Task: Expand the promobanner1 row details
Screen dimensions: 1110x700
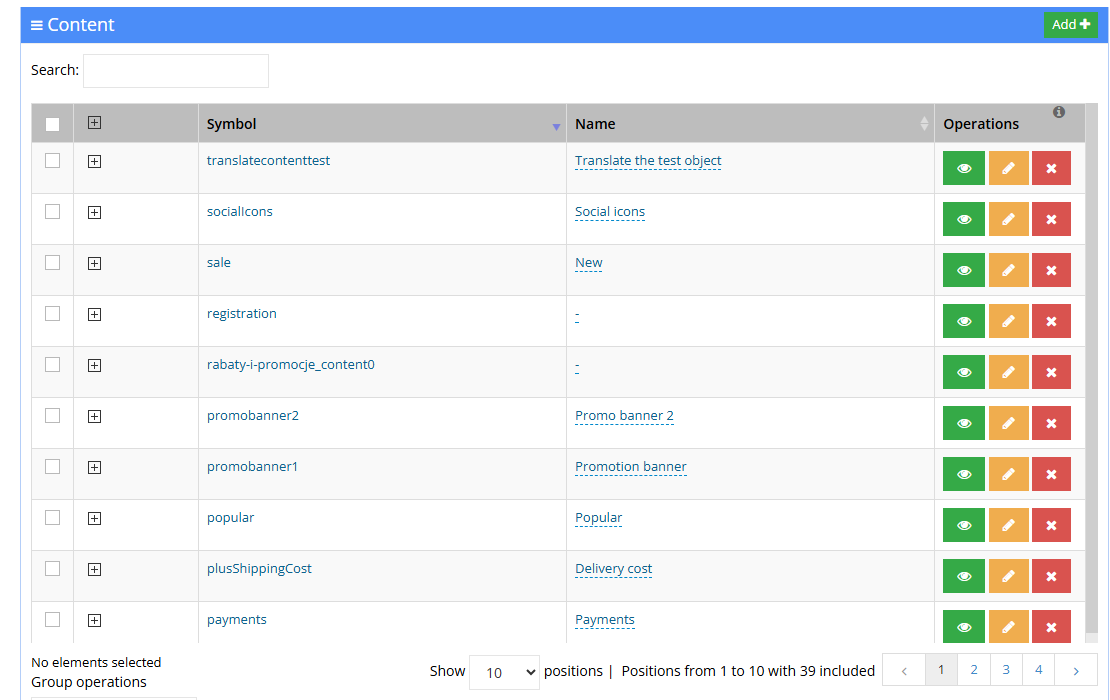Action: coord(94,467)
